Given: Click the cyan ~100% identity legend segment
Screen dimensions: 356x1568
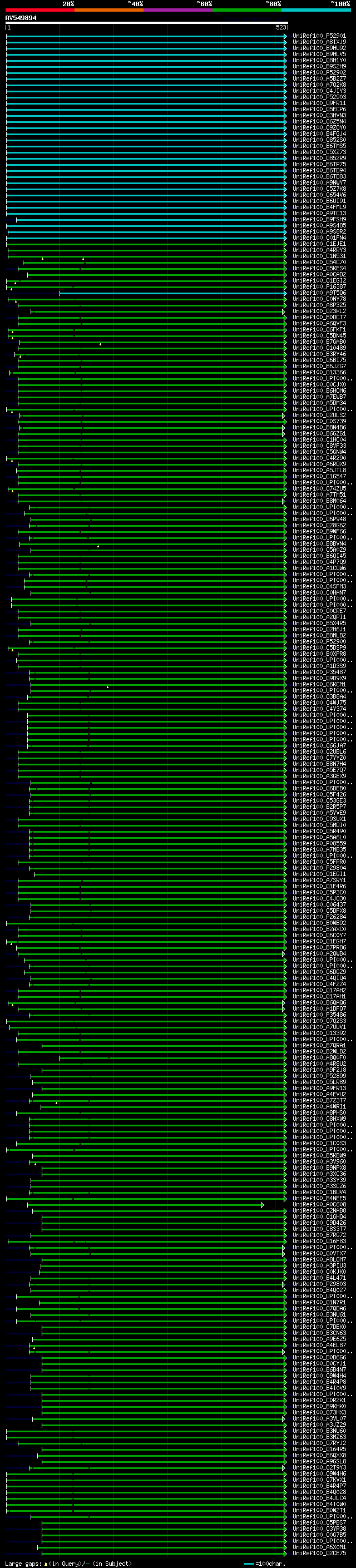Looking at the screenshot, I should point(317,10).
